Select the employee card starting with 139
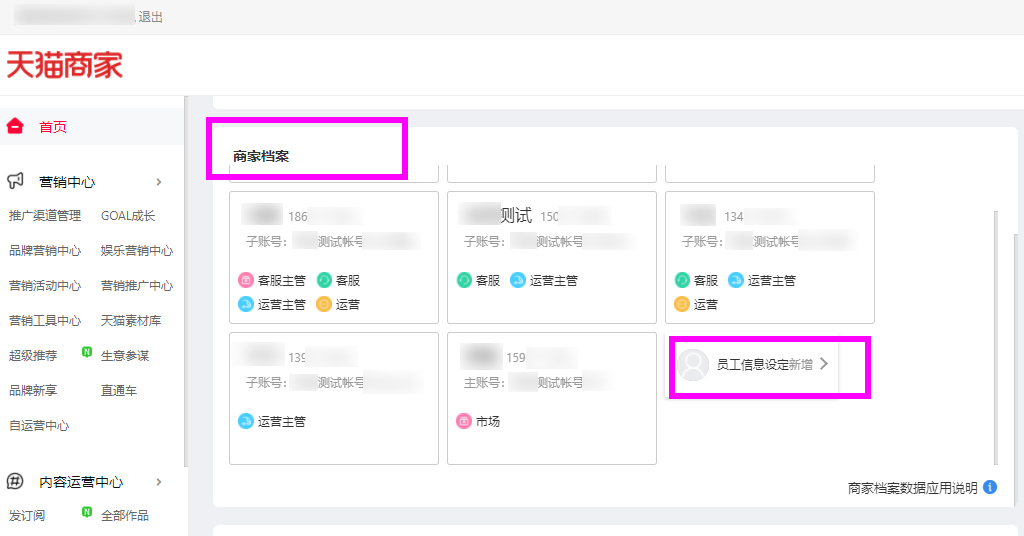The image size is (1024, 536). pos(334,398)
